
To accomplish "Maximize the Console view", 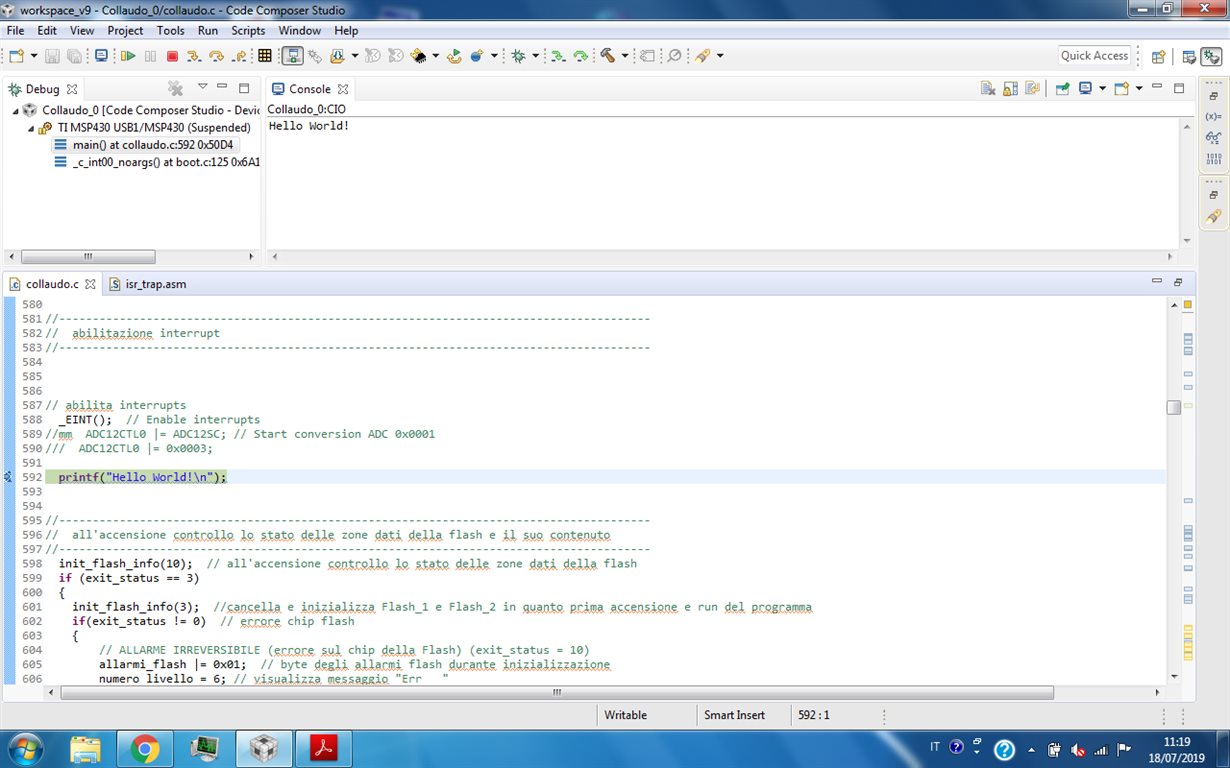I will (1179, 88).
